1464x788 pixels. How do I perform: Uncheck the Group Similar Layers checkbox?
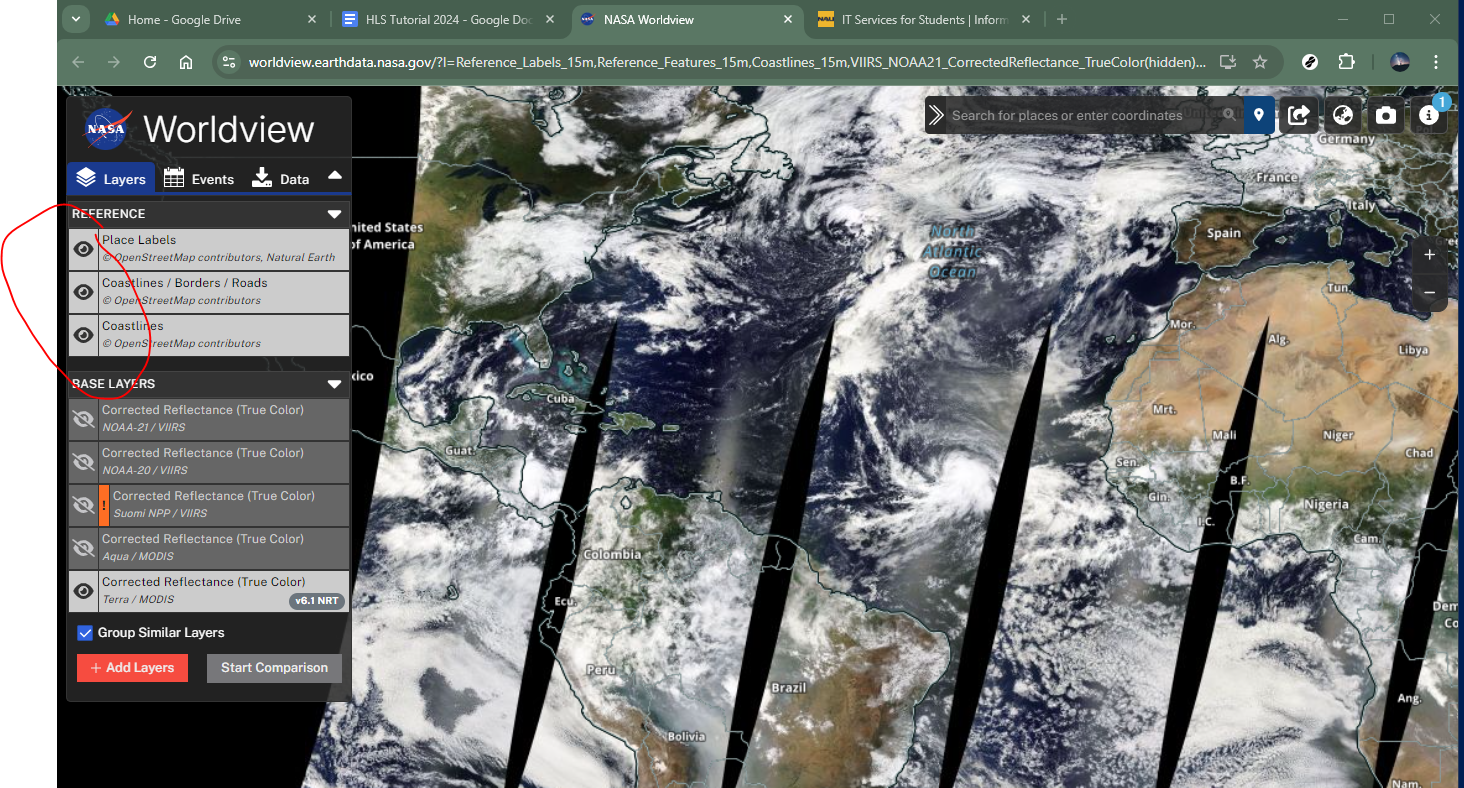[85, 633]
